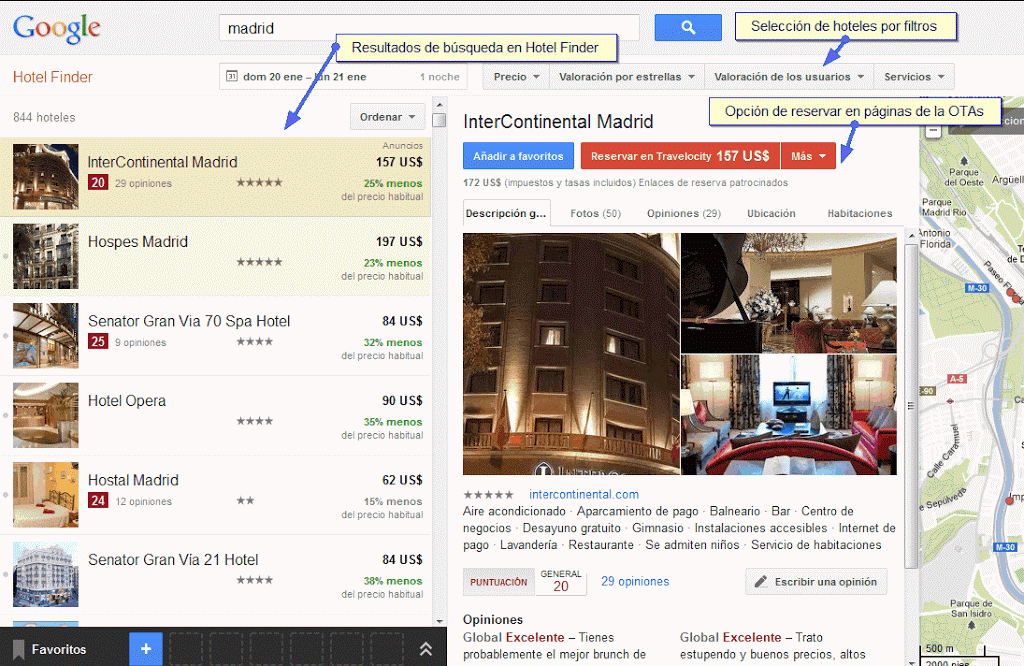Open the Más booking options dropdown
This screenshot has height=666, width=1024.
pyautogui.click(x=808, y=156)
